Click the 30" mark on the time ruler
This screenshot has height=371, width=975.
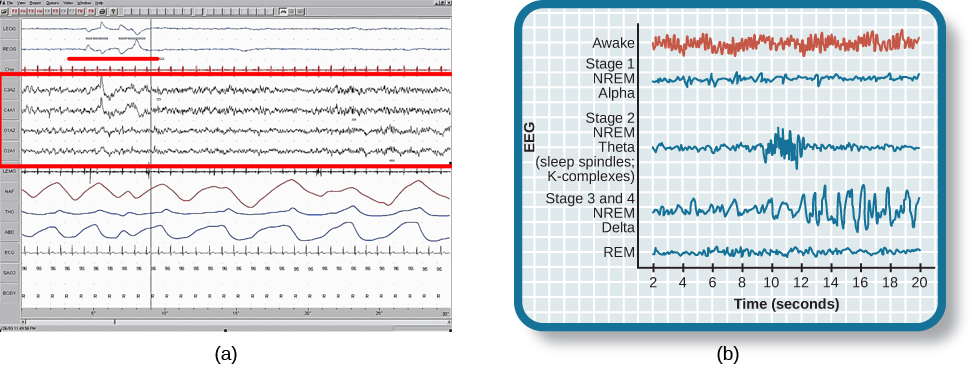[445, 314]
